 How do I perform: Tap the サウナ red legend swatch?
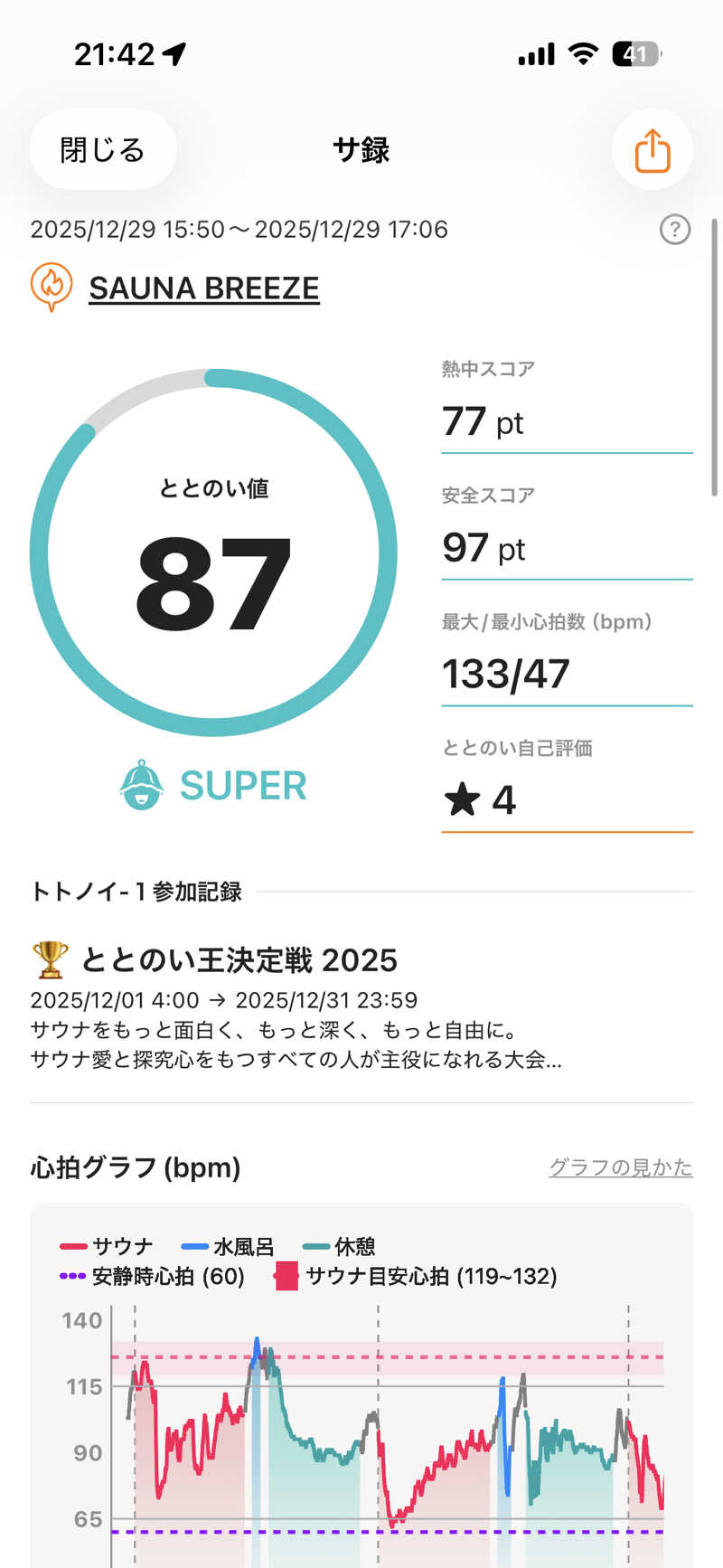click(73, 1246)
